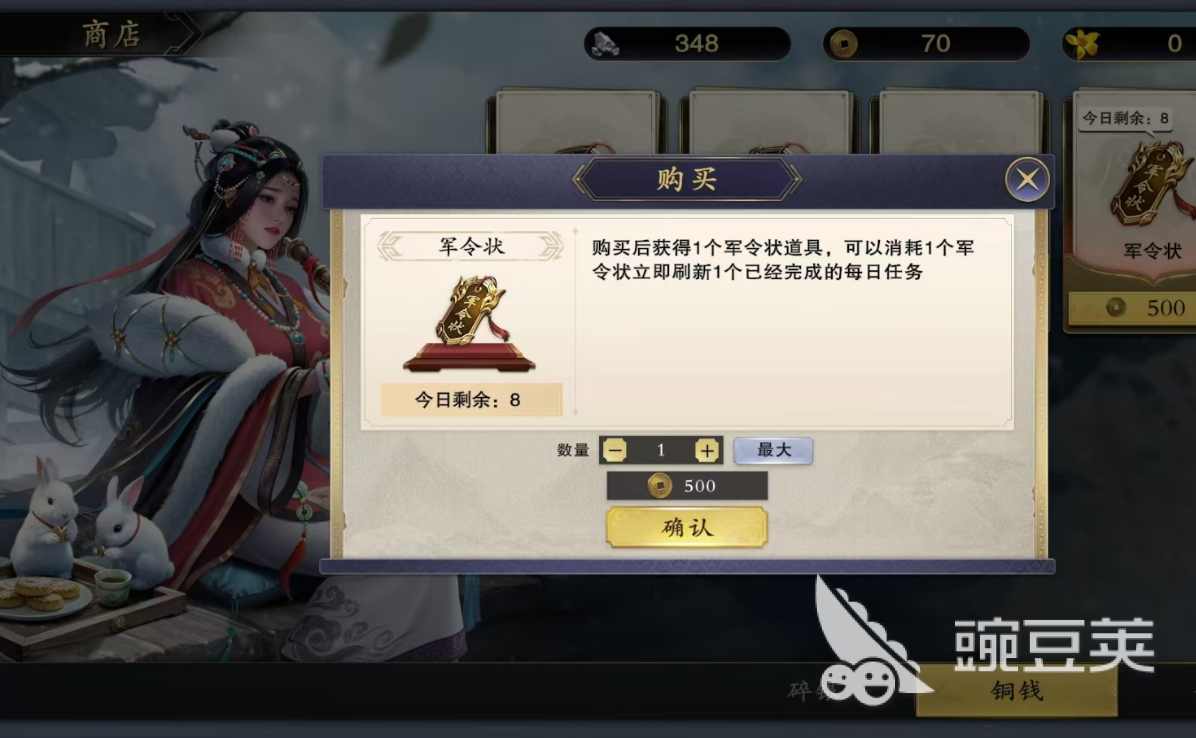This screenshot has width=1196, height=738.
Task: Confirm purchase with the 确认 button
Action: point(686,527)
